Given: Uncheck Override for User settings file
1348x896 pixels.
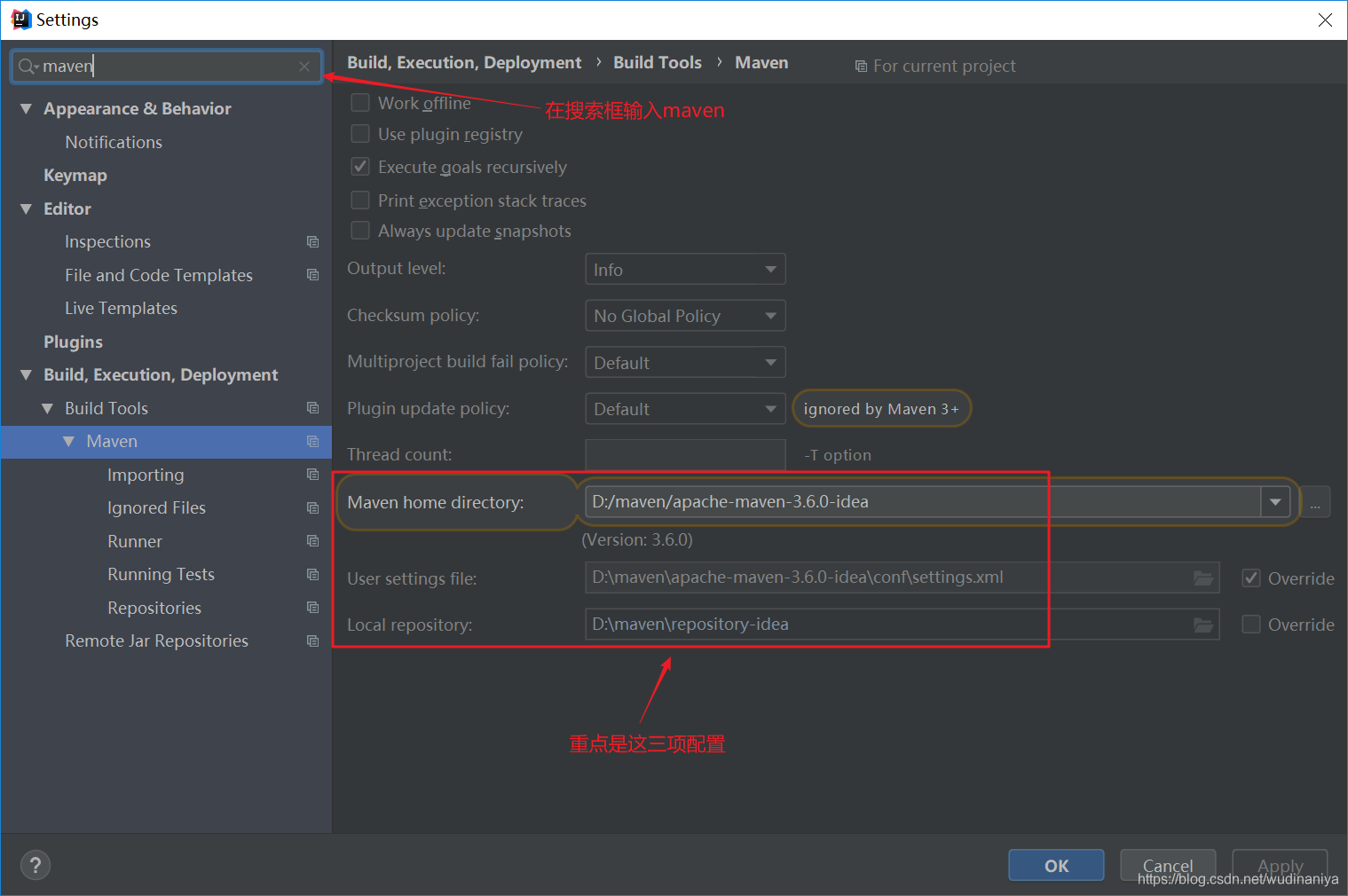Looking at the screenshot, I should tap(1251, 578).
